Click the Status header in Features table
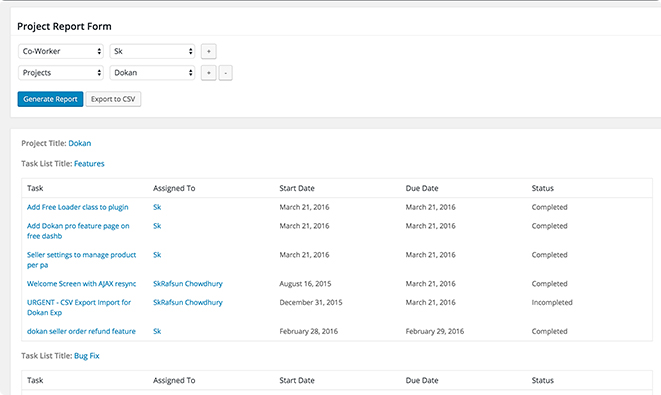The height and width of the screenshot is (395, 661). point(543,188)
